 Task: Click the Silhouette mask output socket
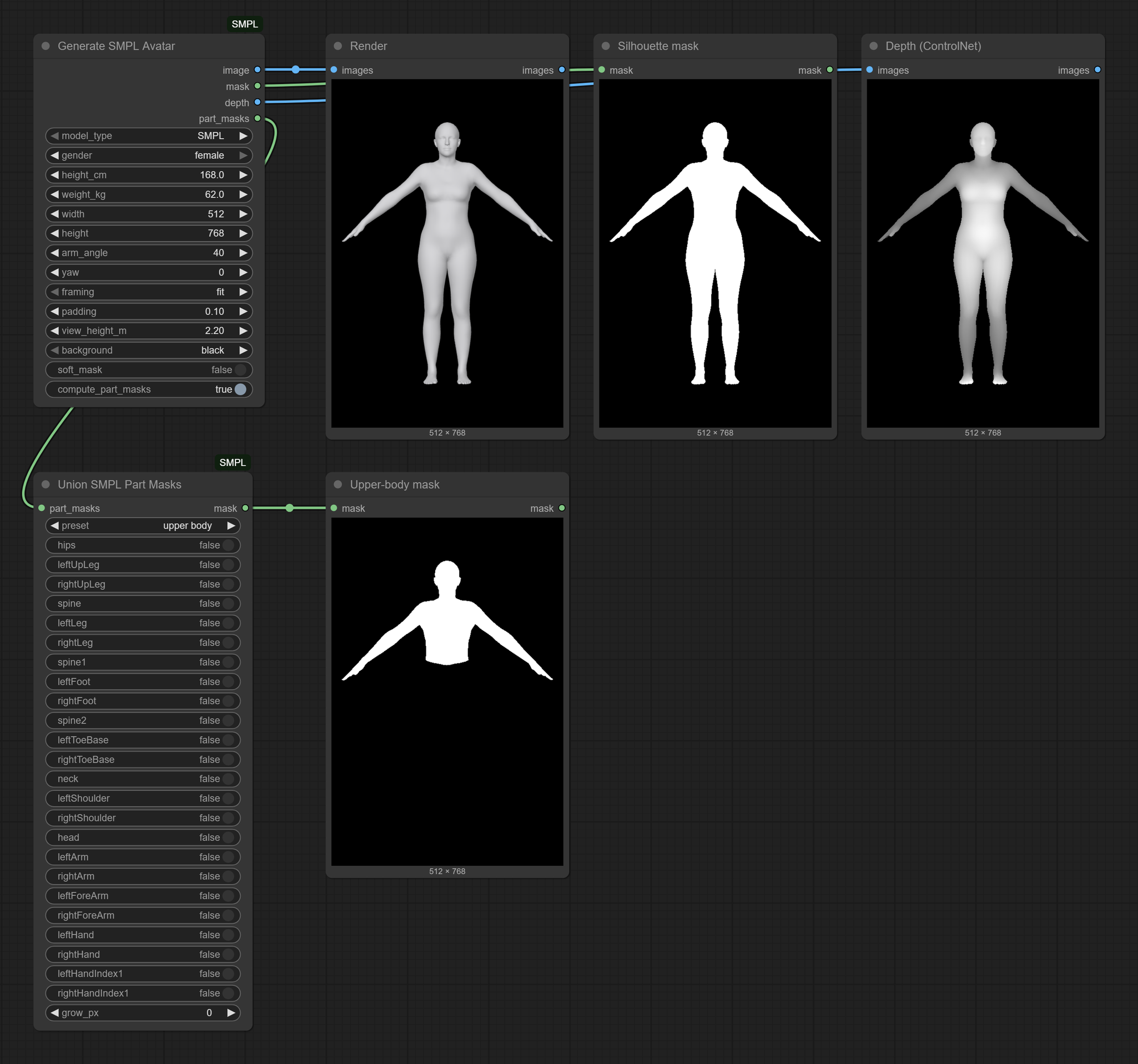(829, 70)
